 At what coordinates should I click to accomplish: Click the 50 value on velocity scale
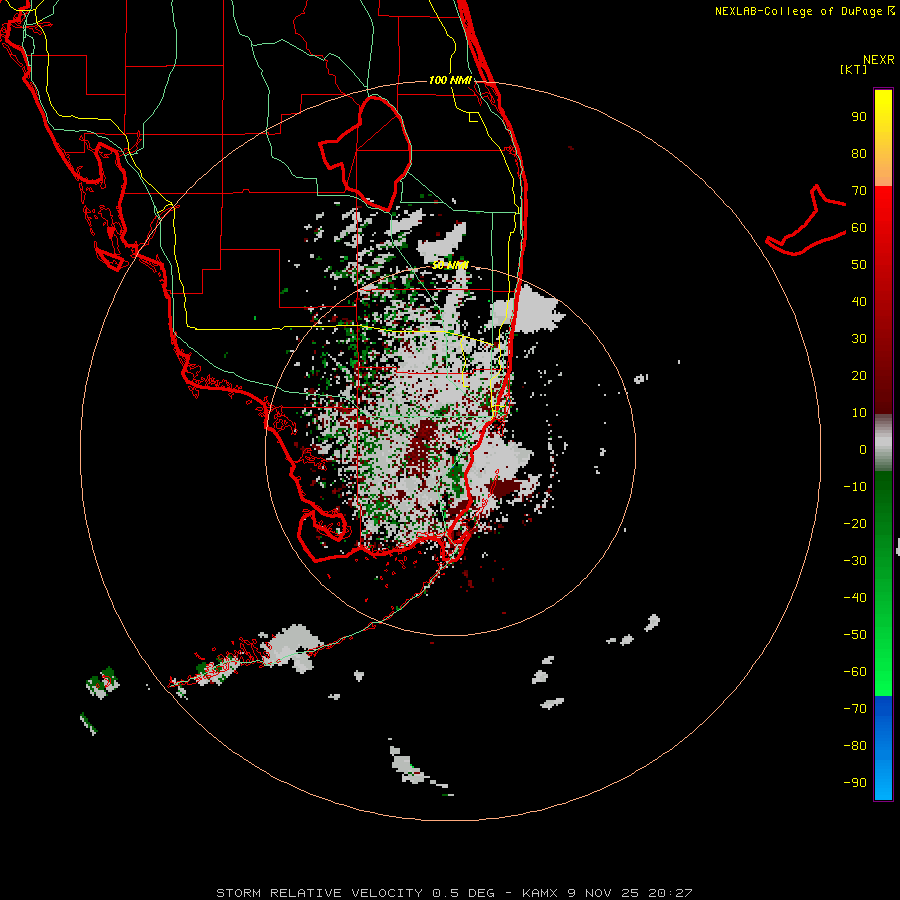click(x=859, y=265)
